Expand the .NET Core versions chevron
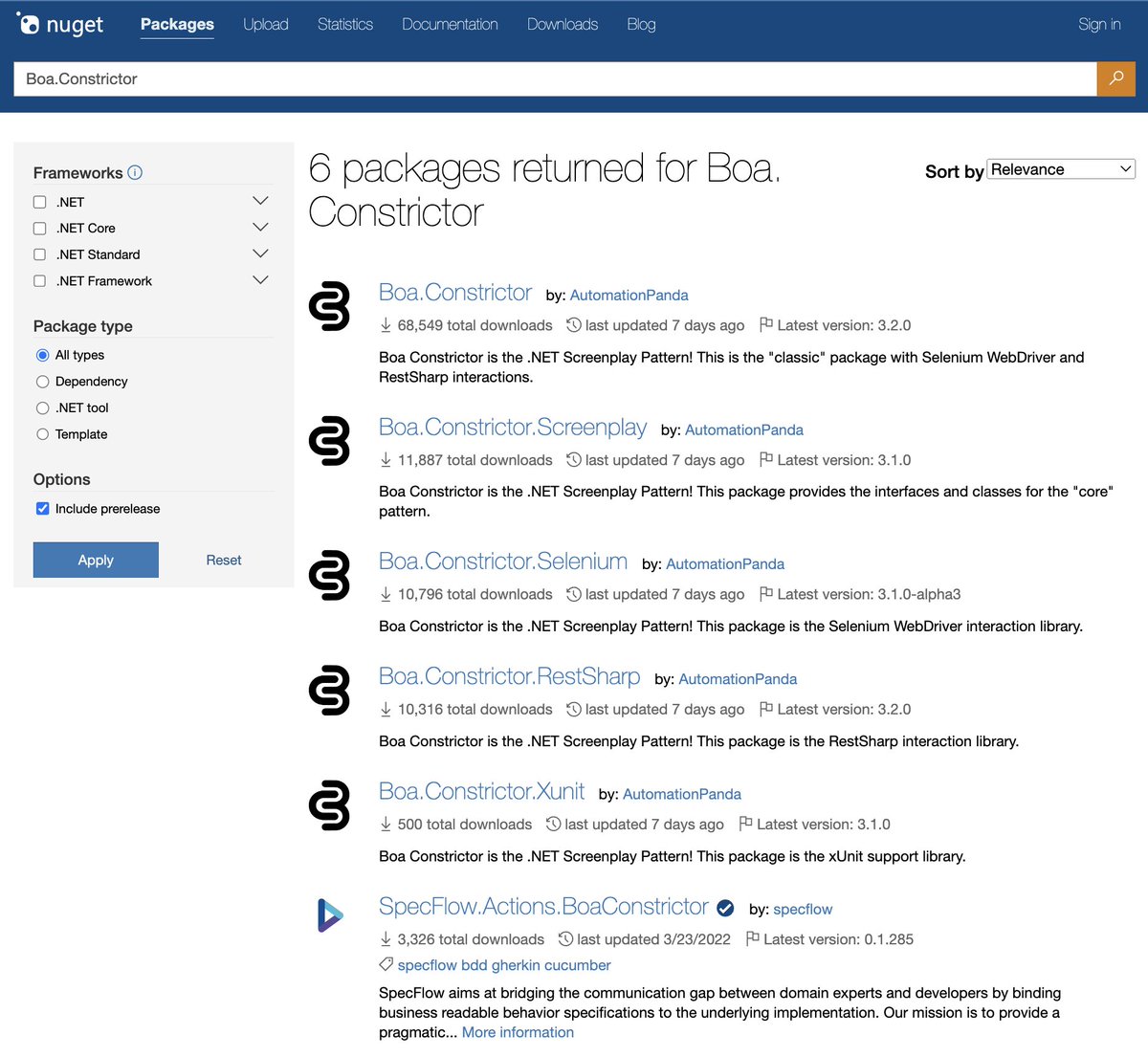 [260, 228]
